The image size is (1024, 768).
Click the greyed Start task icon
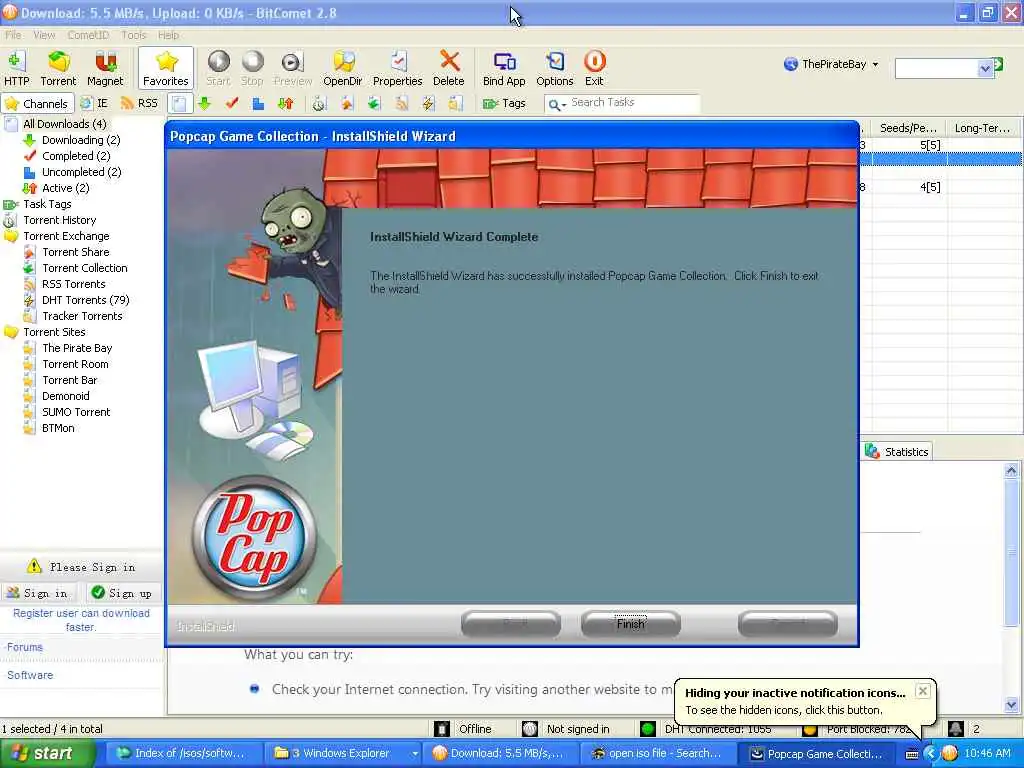click(x=218, y=68)
